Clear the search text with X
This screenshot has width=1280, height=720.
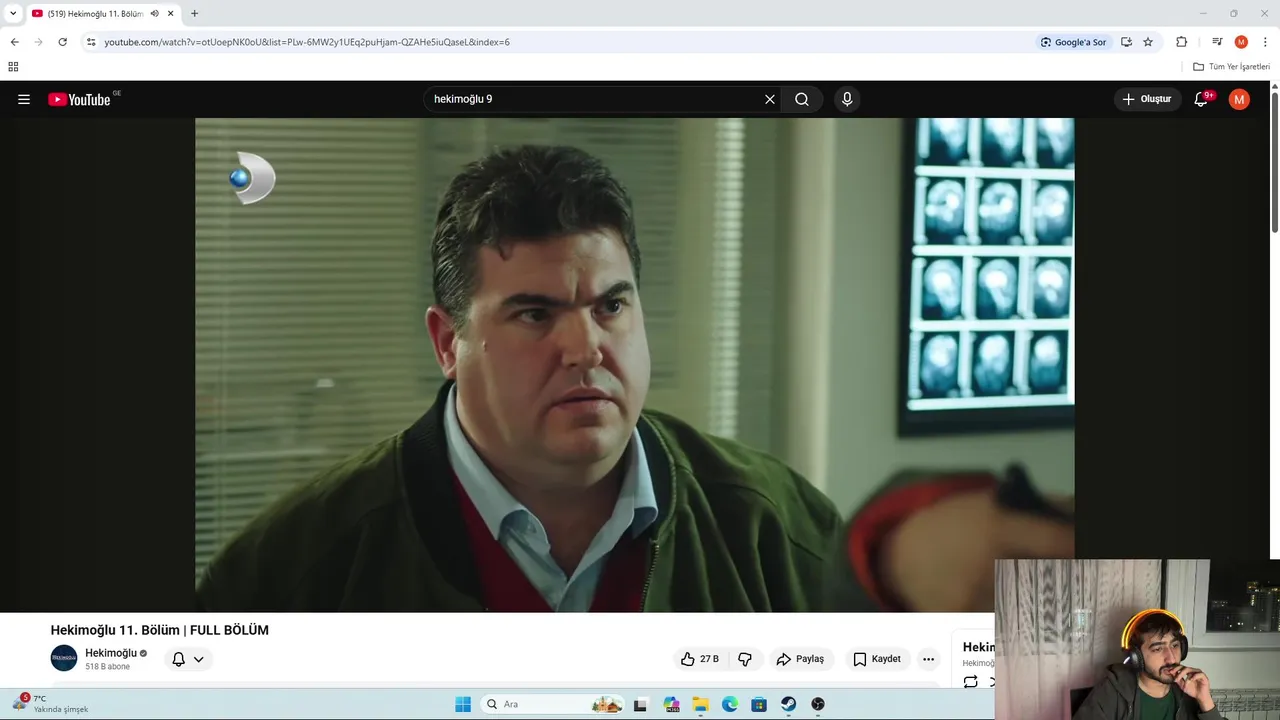tap(770, 99)
